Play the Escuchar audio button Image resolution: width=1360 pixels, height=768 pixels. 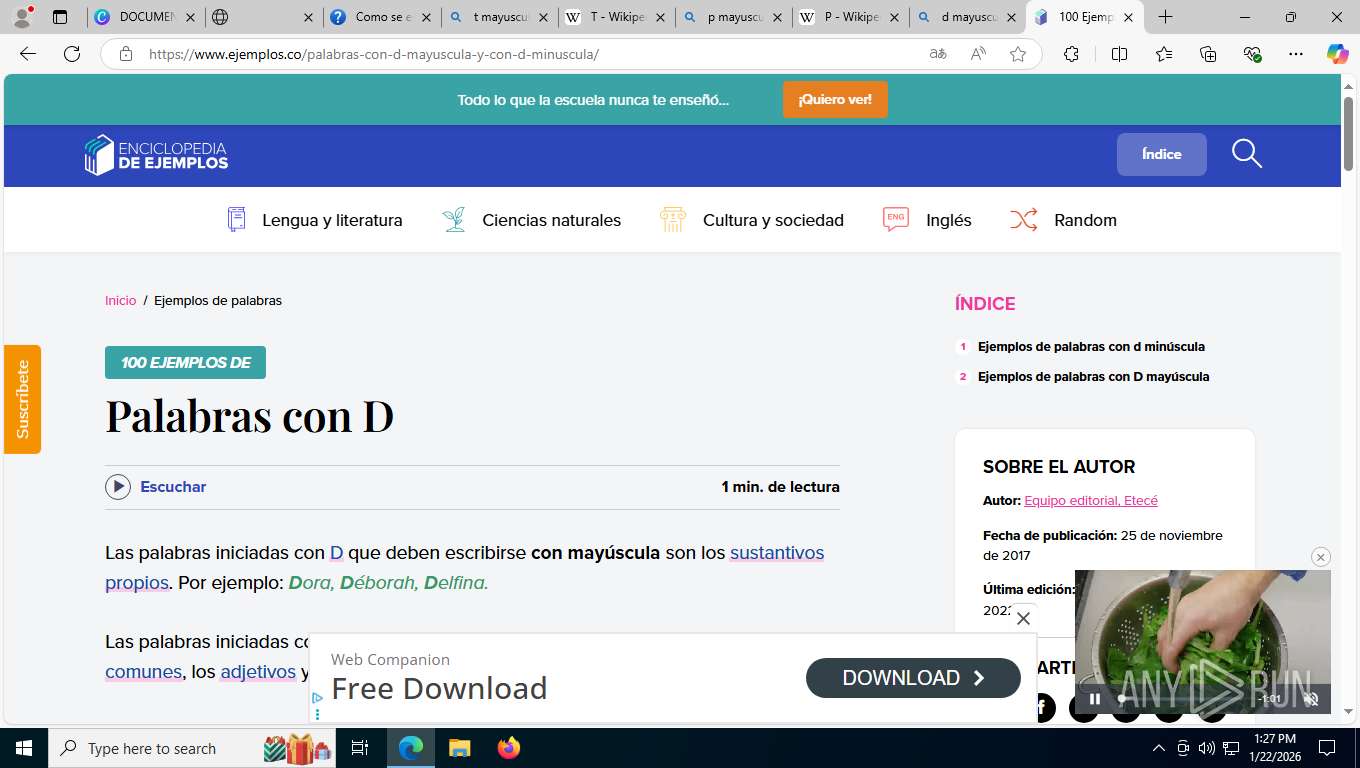coord(118,487)
